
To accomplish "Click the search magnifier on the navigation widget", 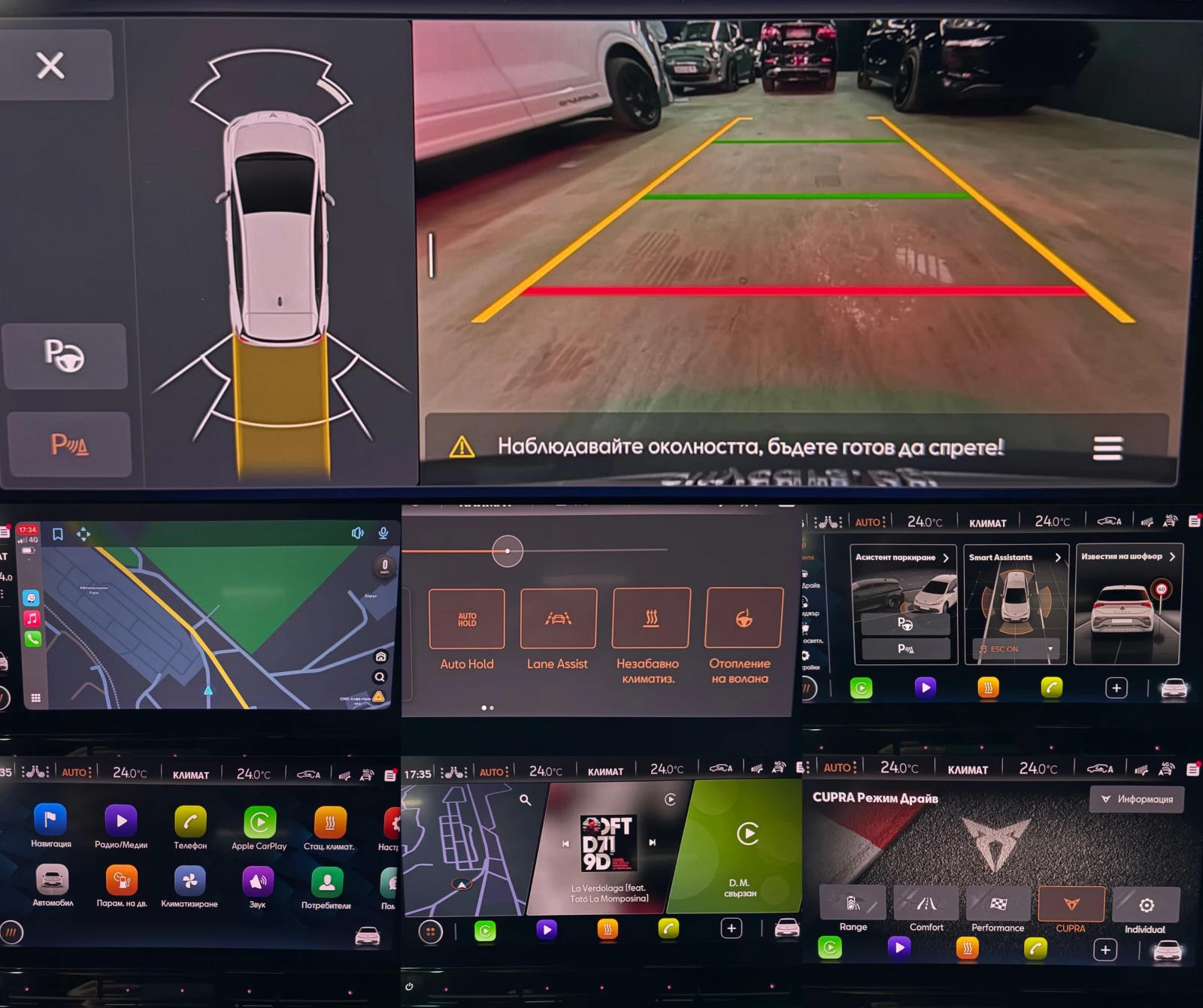I will [526, 801].
